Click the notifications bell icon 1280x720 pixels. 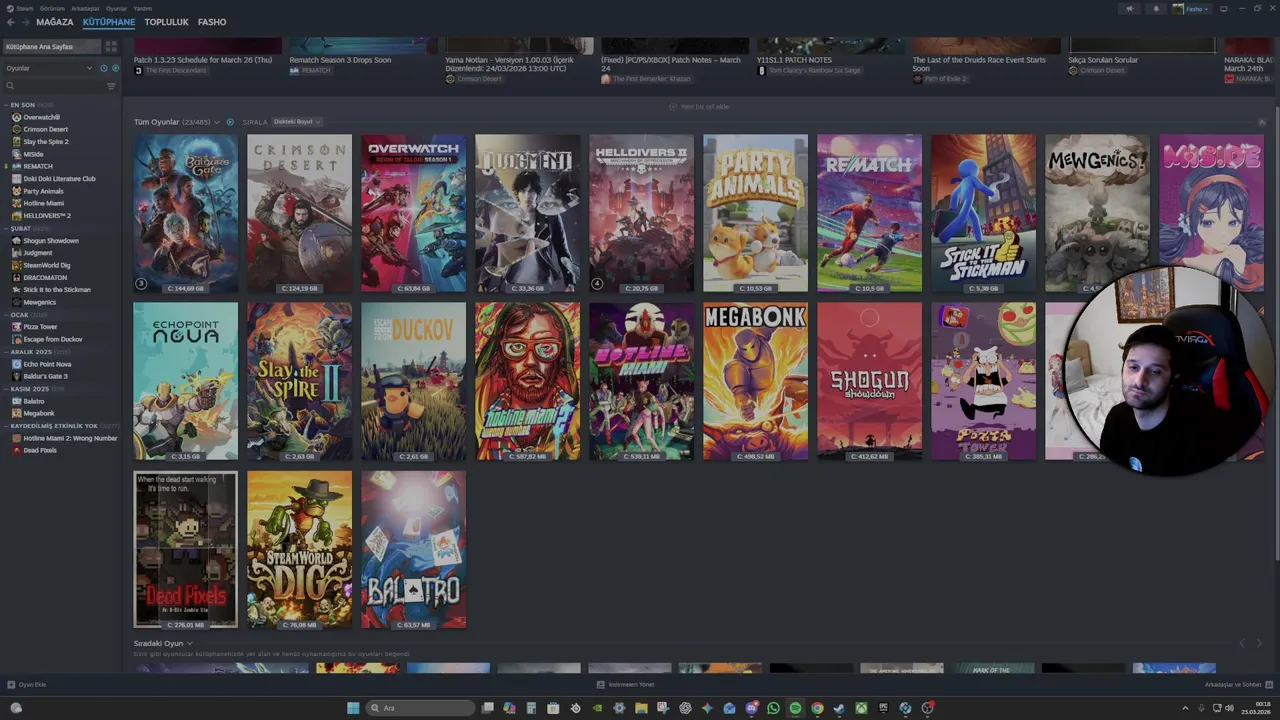[x=1156, y=8]
